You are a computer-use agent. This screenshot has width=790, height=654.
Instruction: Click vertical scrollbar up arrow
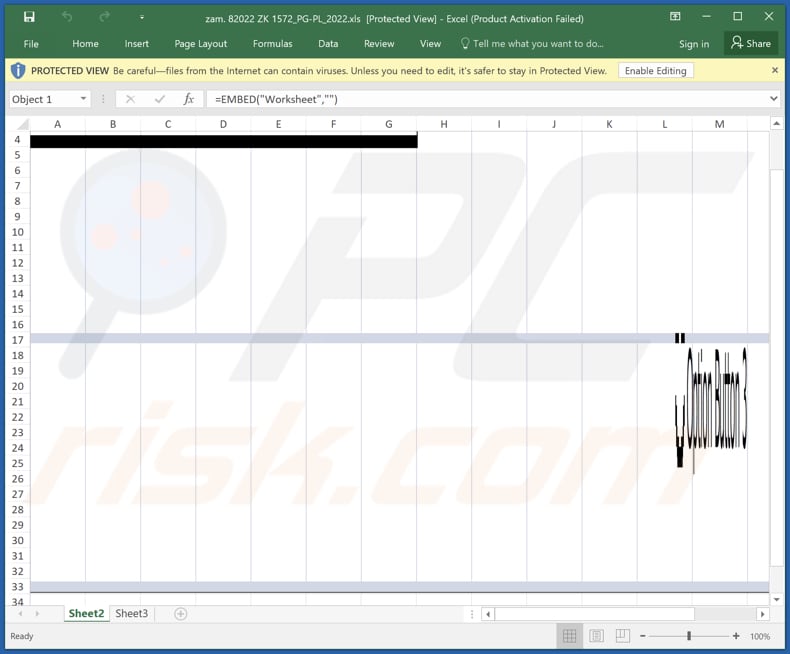(776, 123)
